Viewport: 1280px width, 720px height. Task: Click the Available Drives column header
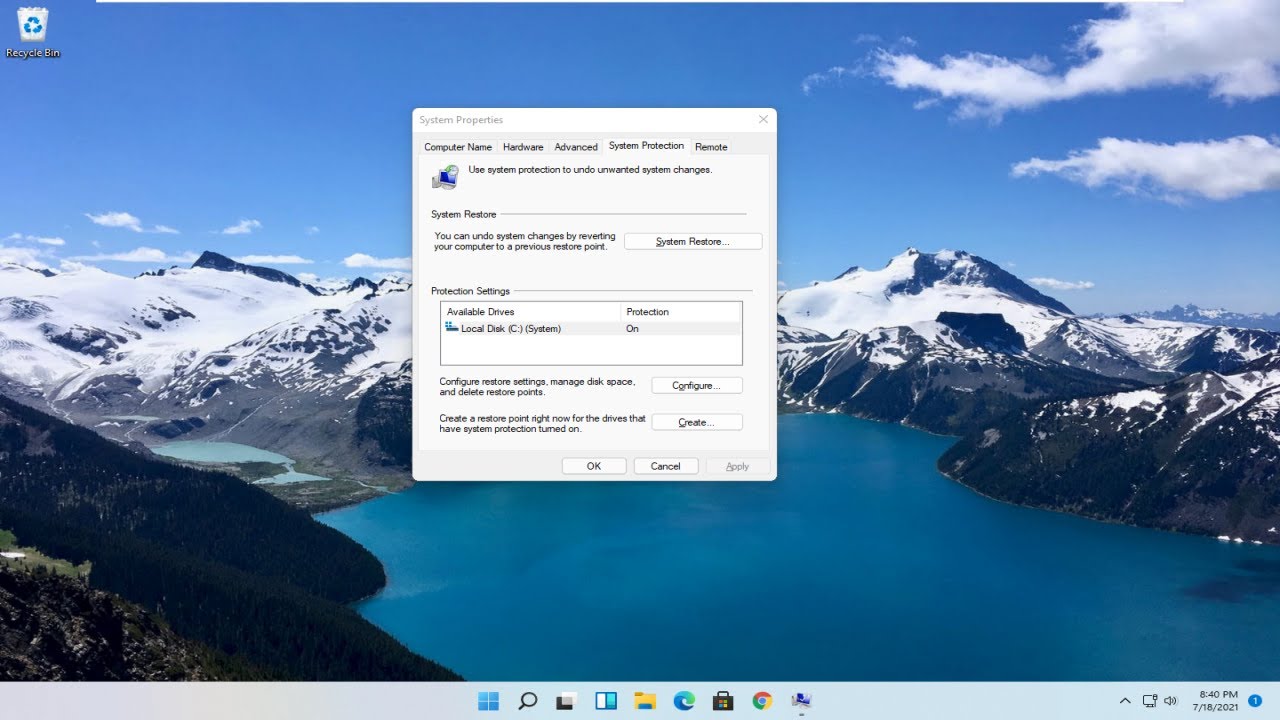[x=531, y=312]
